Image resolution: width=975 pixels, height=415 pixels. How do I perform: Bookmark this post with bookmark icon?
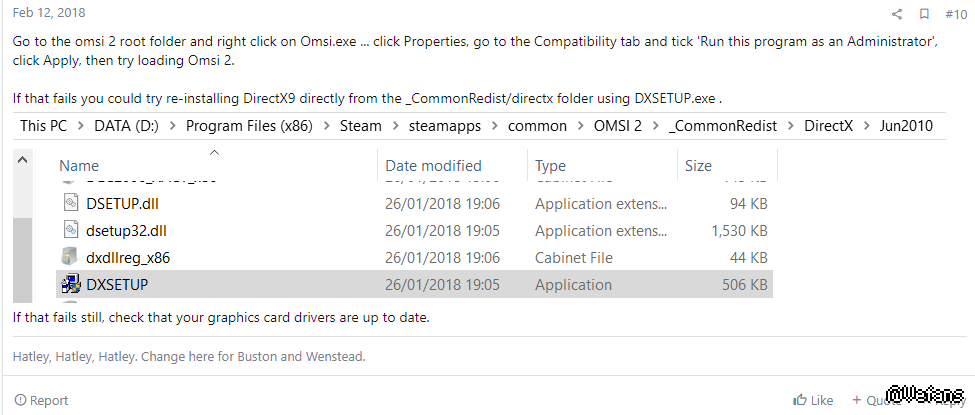point(925,14)
